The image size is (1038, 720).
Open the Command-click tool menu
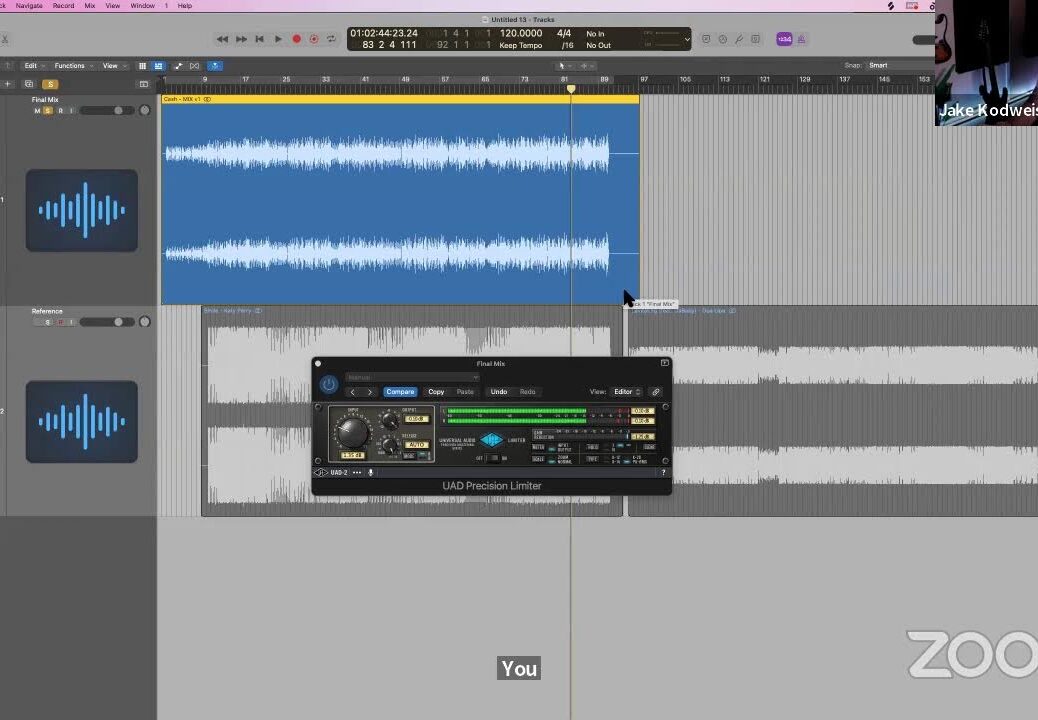tap(587, 66)
